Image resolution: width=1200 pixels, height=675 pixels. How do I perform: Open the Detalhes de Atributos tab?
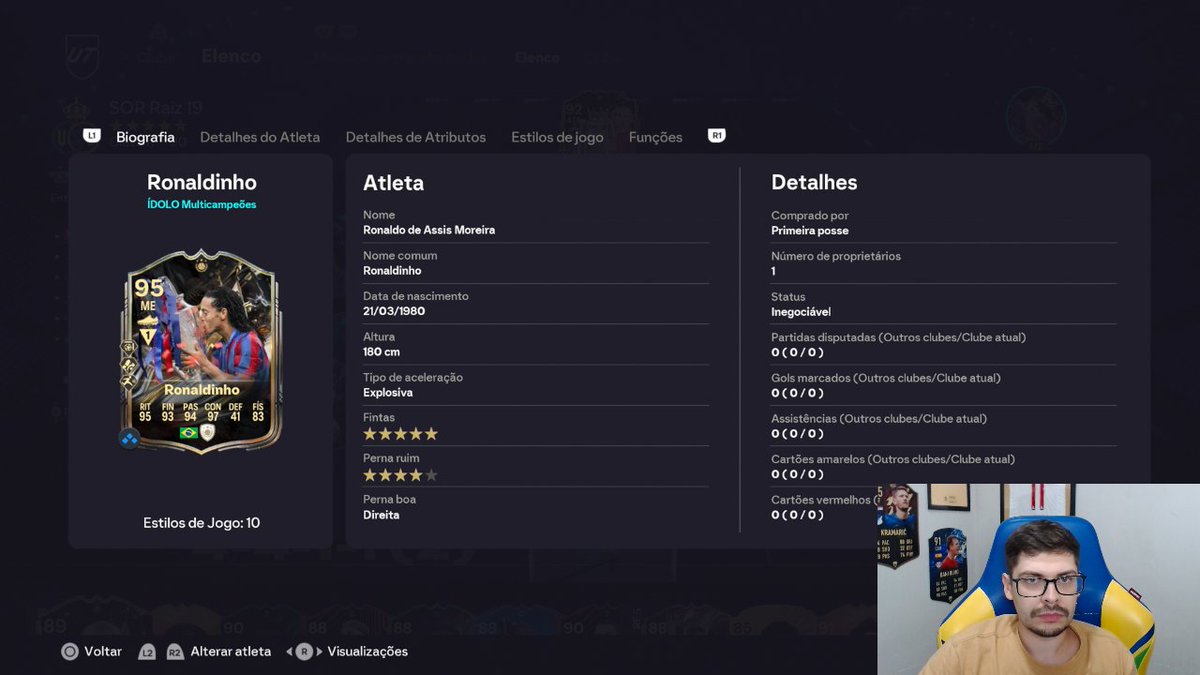(416, 137)
